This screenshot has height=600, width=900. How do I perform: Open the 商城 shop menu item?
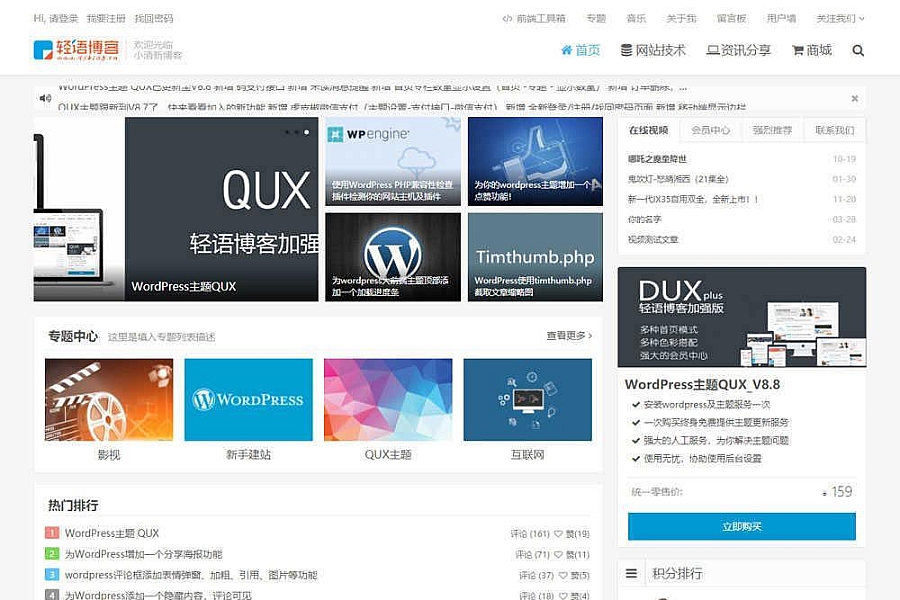tap(812, 51)
